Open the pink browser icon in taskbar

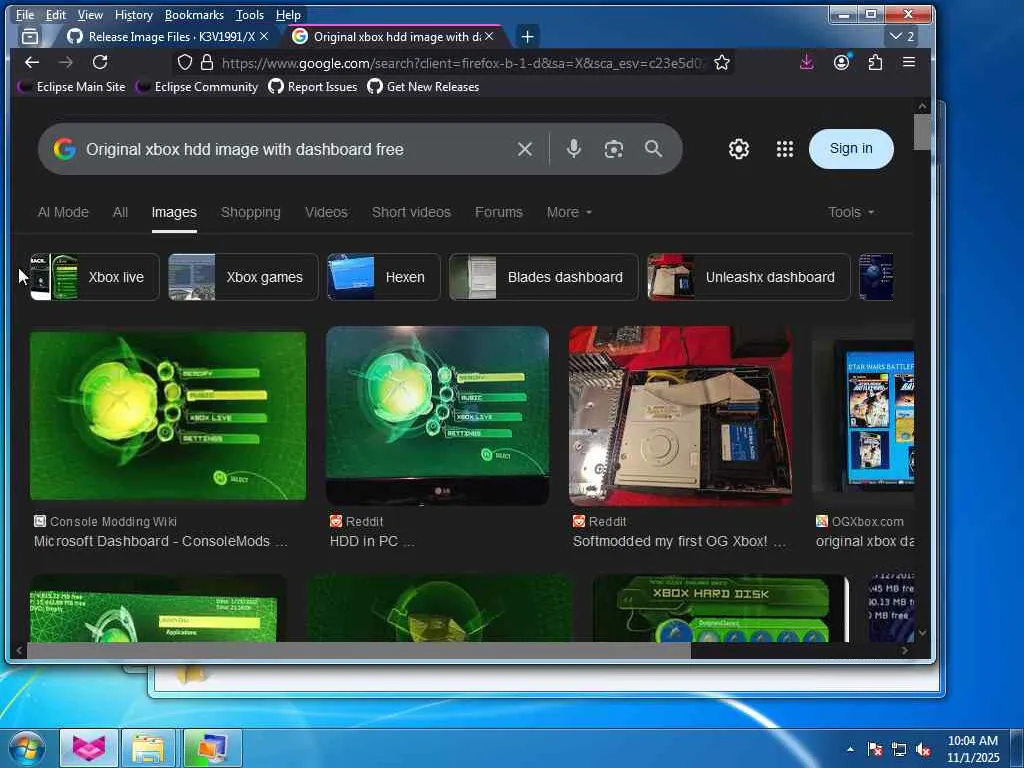tap(89, 748)
